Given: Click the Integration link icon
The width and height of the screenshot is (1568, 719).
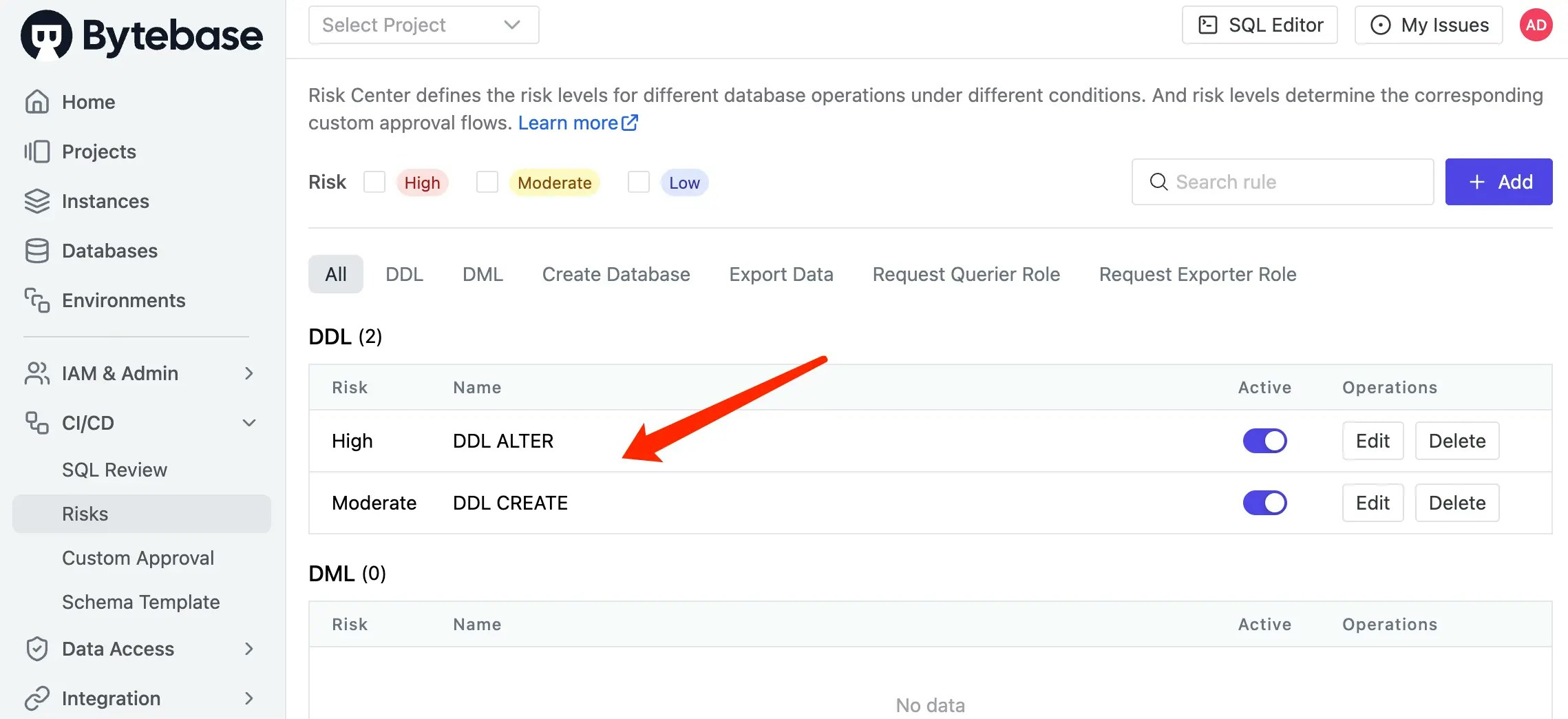Looking at the screenshot, I should 37,698.
